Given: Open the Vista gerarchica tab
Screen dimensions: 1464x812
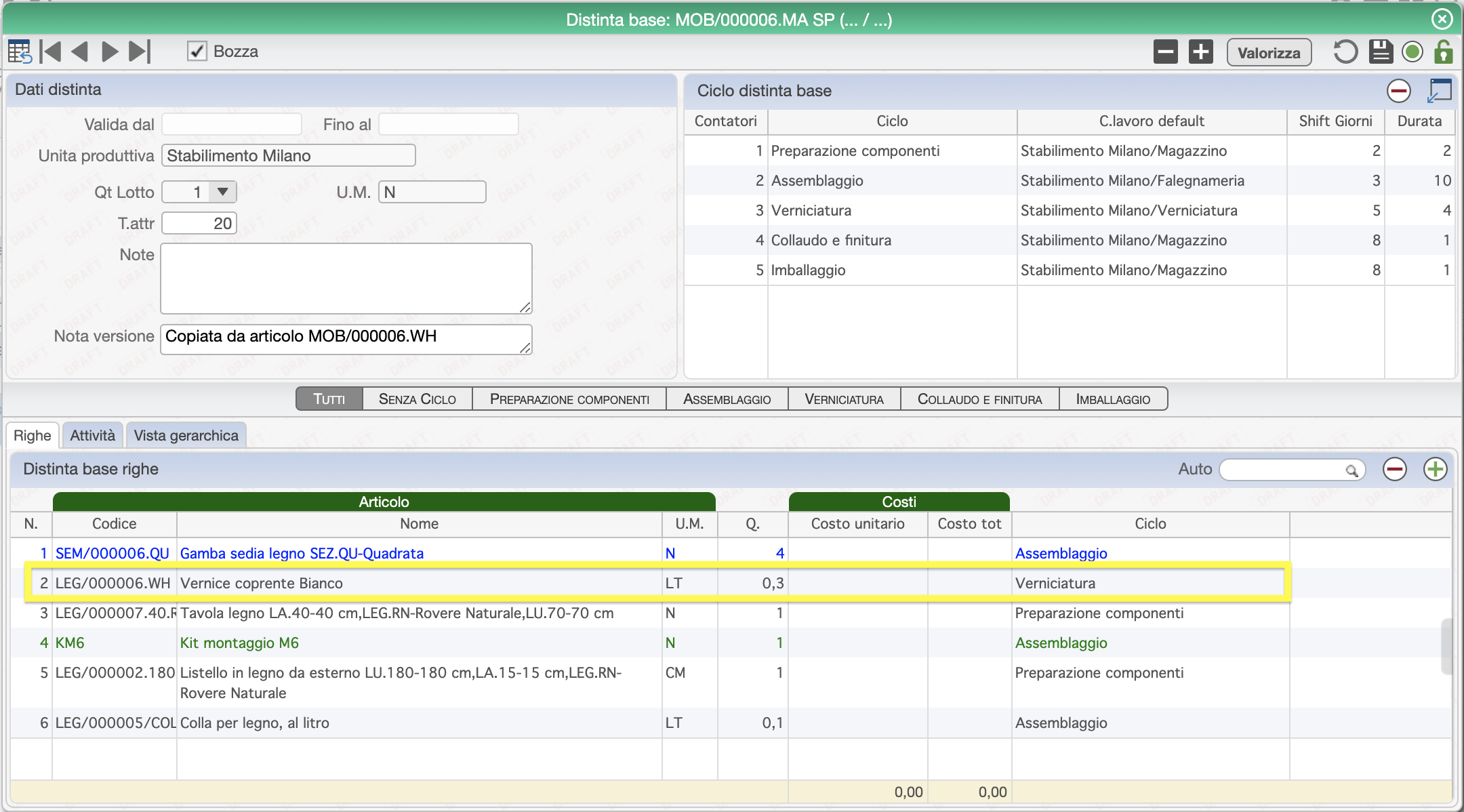Looking at the screenshot, I should 186,435.
